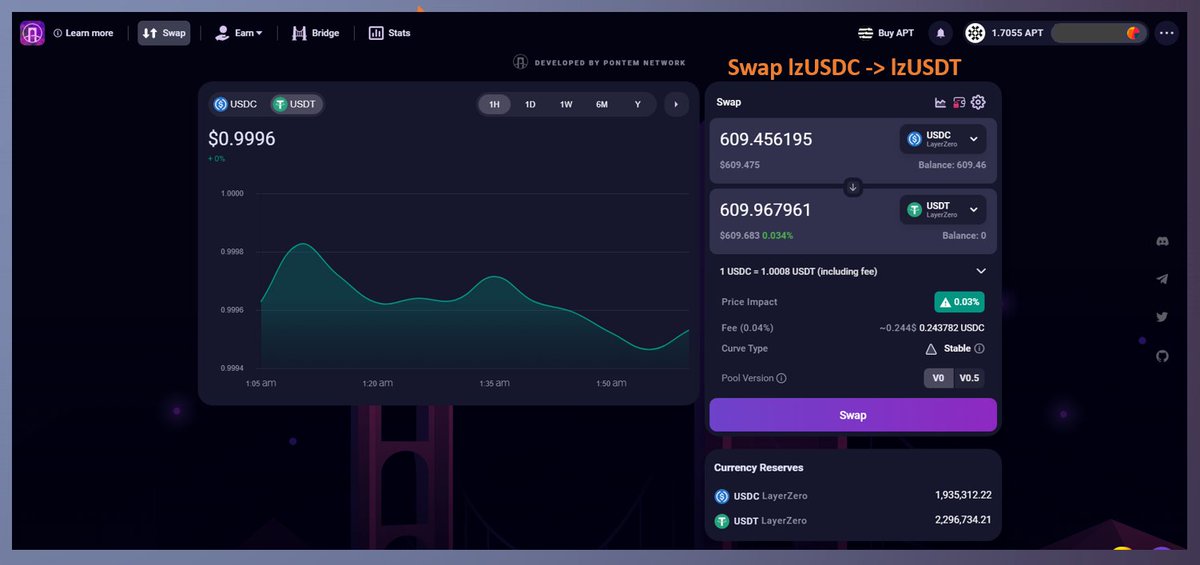Click the $0.9996 price value
Viewport: 1200px width, 565px height.
[x=241, y=139]
